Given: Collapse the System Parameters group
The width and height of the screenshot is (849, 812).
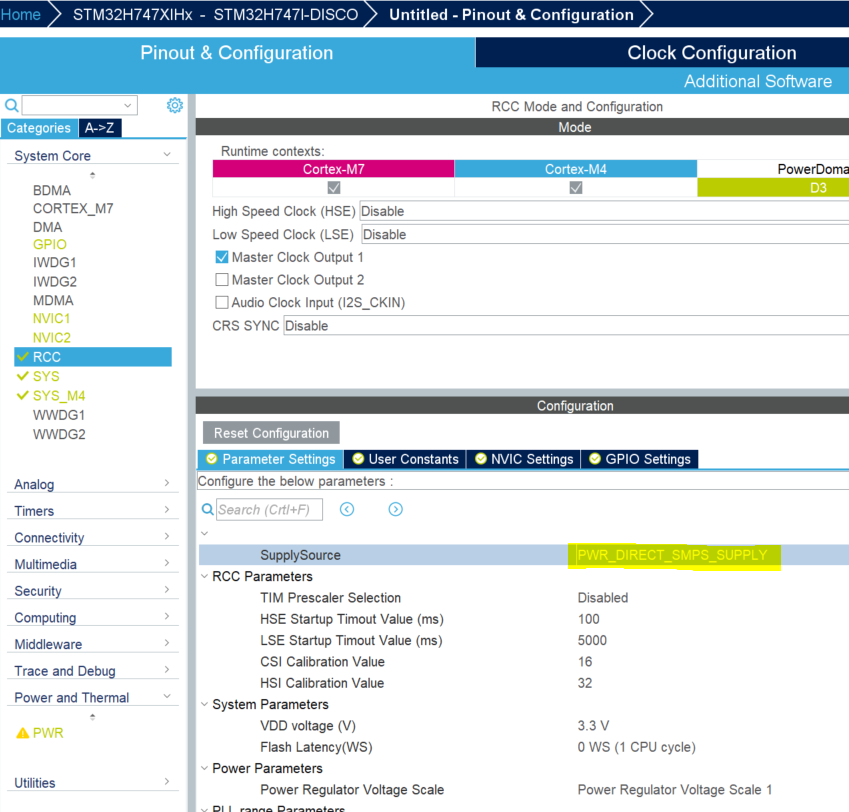Looking at the screenshot, I should pos(204,704).
